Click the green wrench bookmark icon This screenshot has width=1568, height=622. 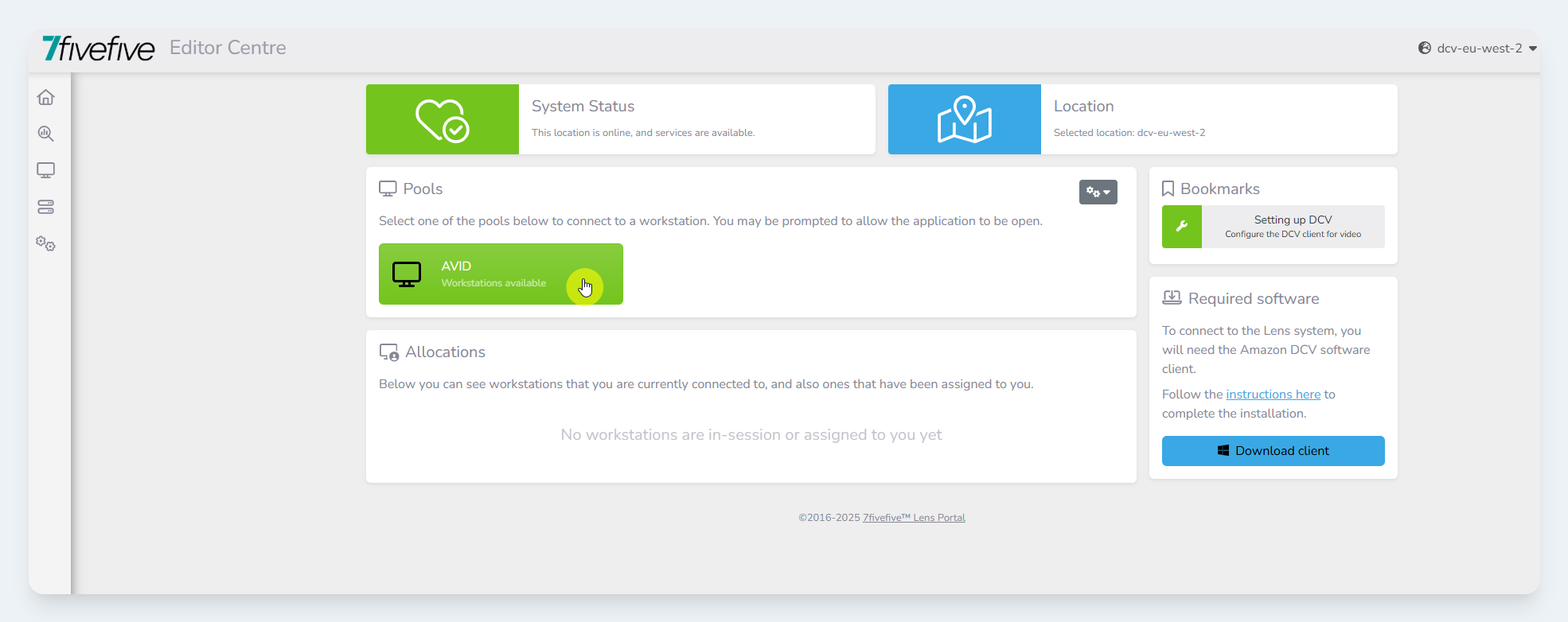1182,227
